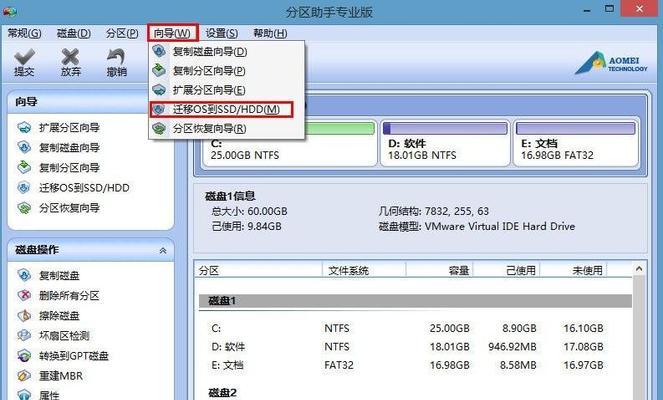663x400 pixels.
Task: Click the 擦除磁盘 icon
Action: click(x=24, y=315)
